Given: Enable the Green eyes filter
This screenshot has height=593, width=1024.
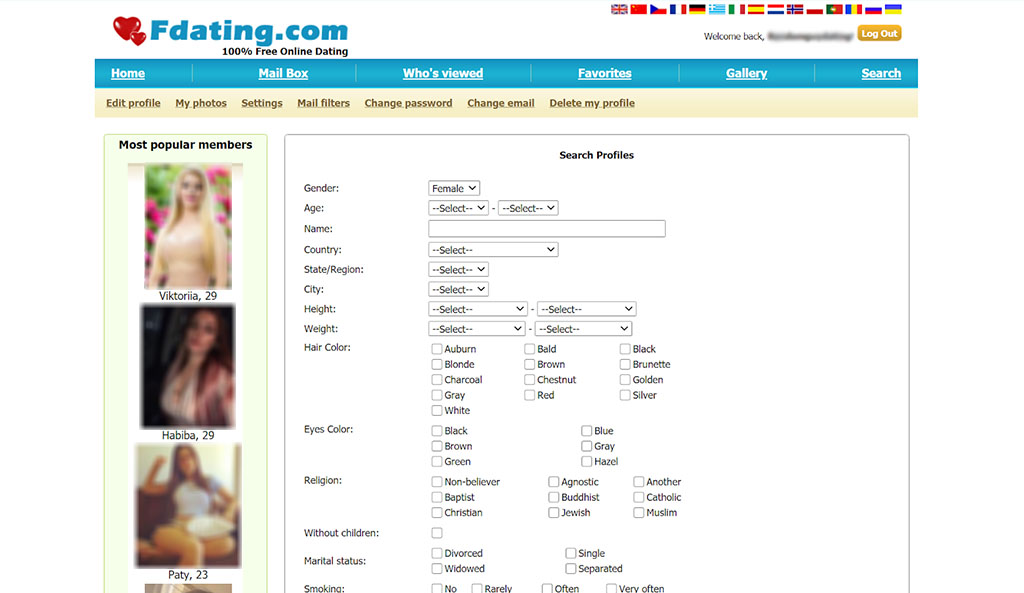Looking at the screenshot, I should [x=436, y=461].
